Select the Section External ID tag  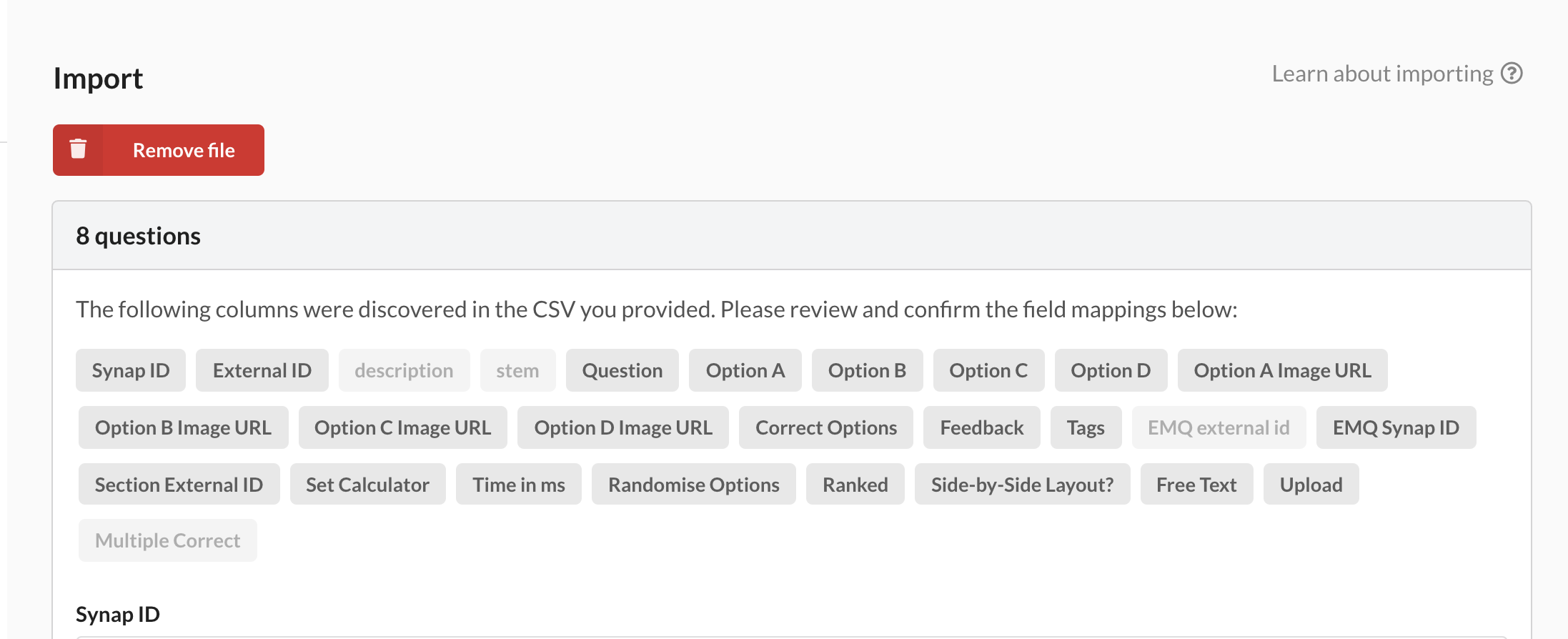click(x=179, y=485)
